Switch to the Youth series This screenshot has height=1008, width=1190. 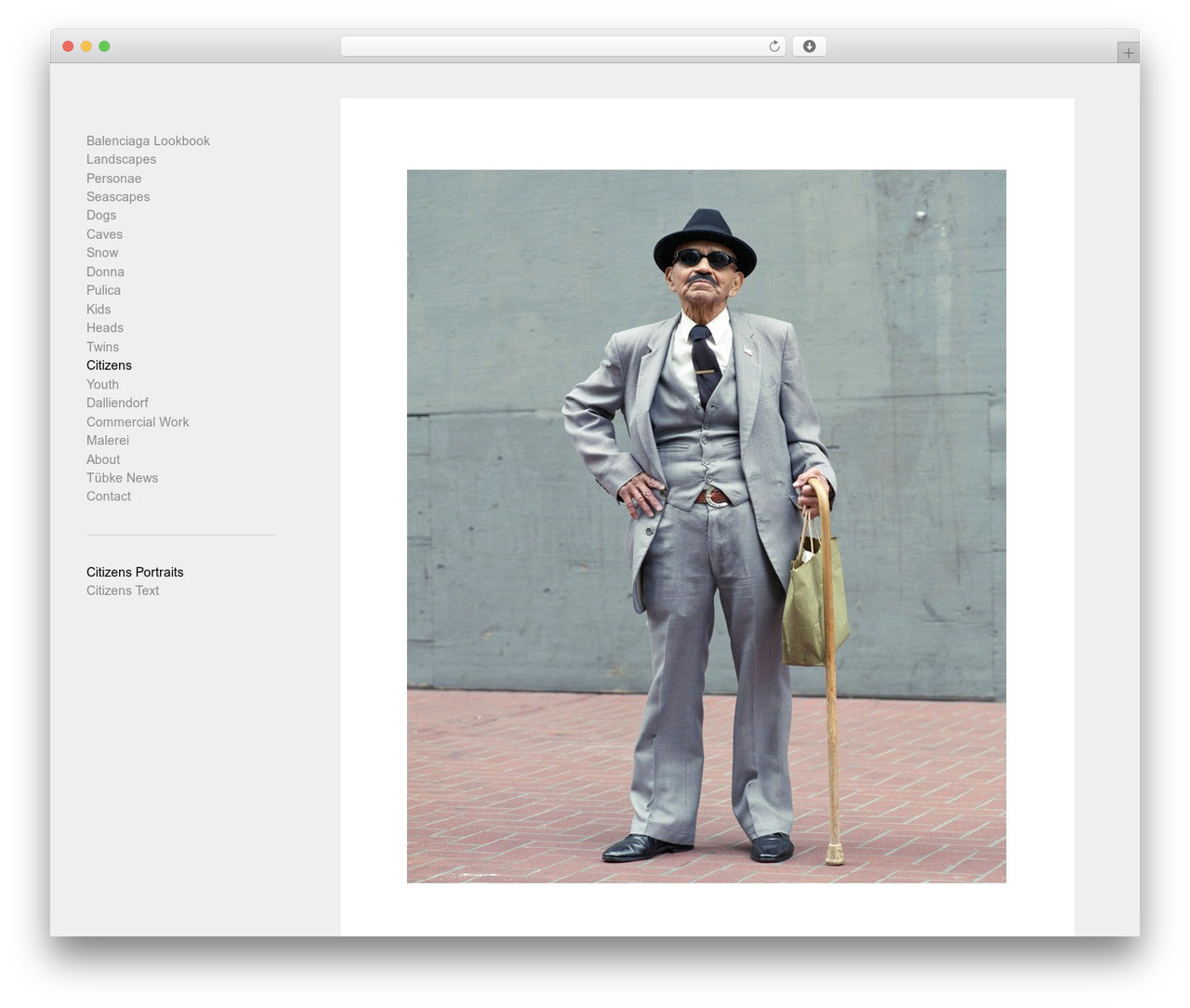coord(102,384)
